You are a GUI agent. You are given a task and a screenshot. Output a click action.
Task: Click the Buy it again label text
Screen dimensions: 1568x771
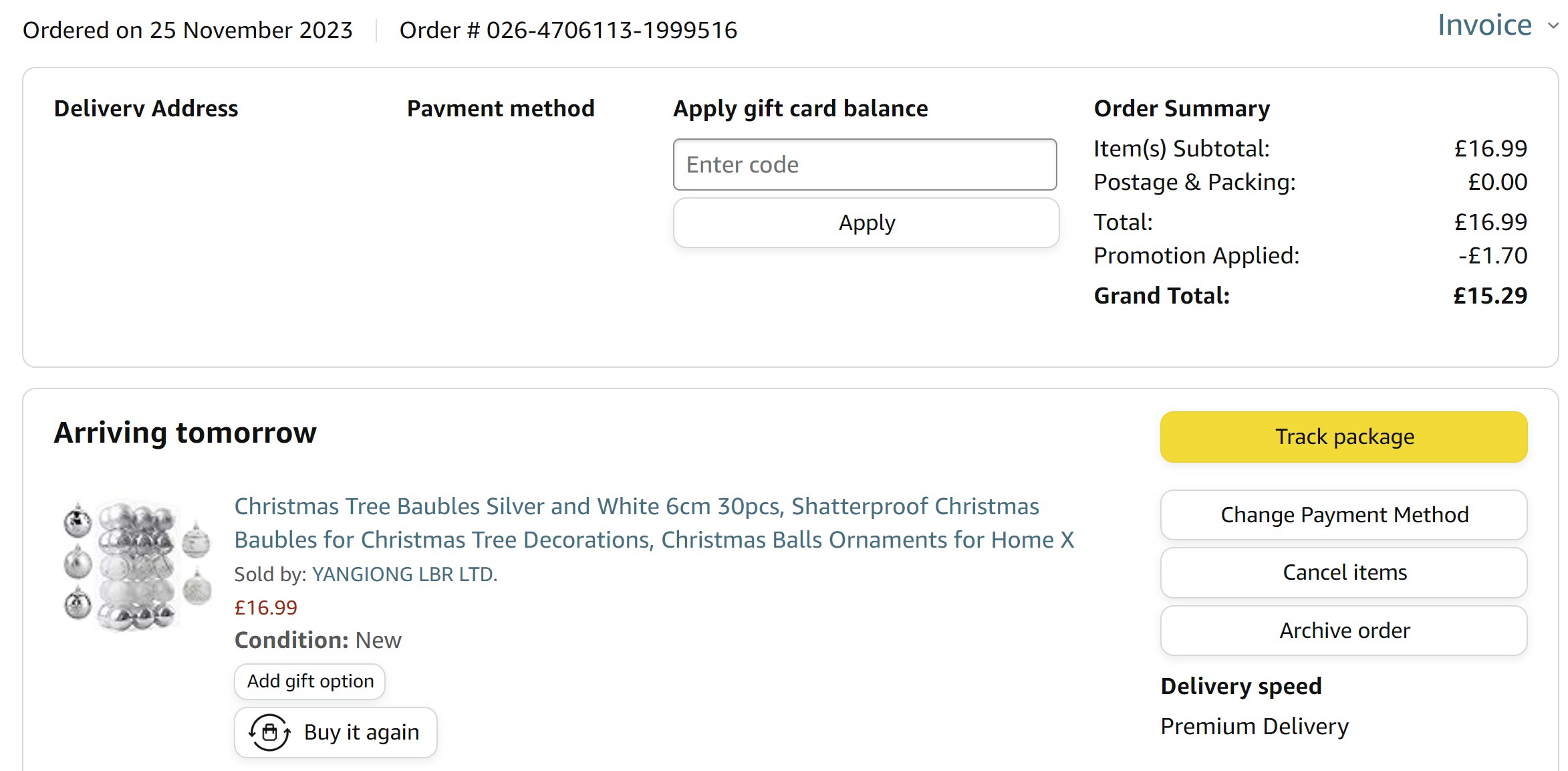click(362, 732)
